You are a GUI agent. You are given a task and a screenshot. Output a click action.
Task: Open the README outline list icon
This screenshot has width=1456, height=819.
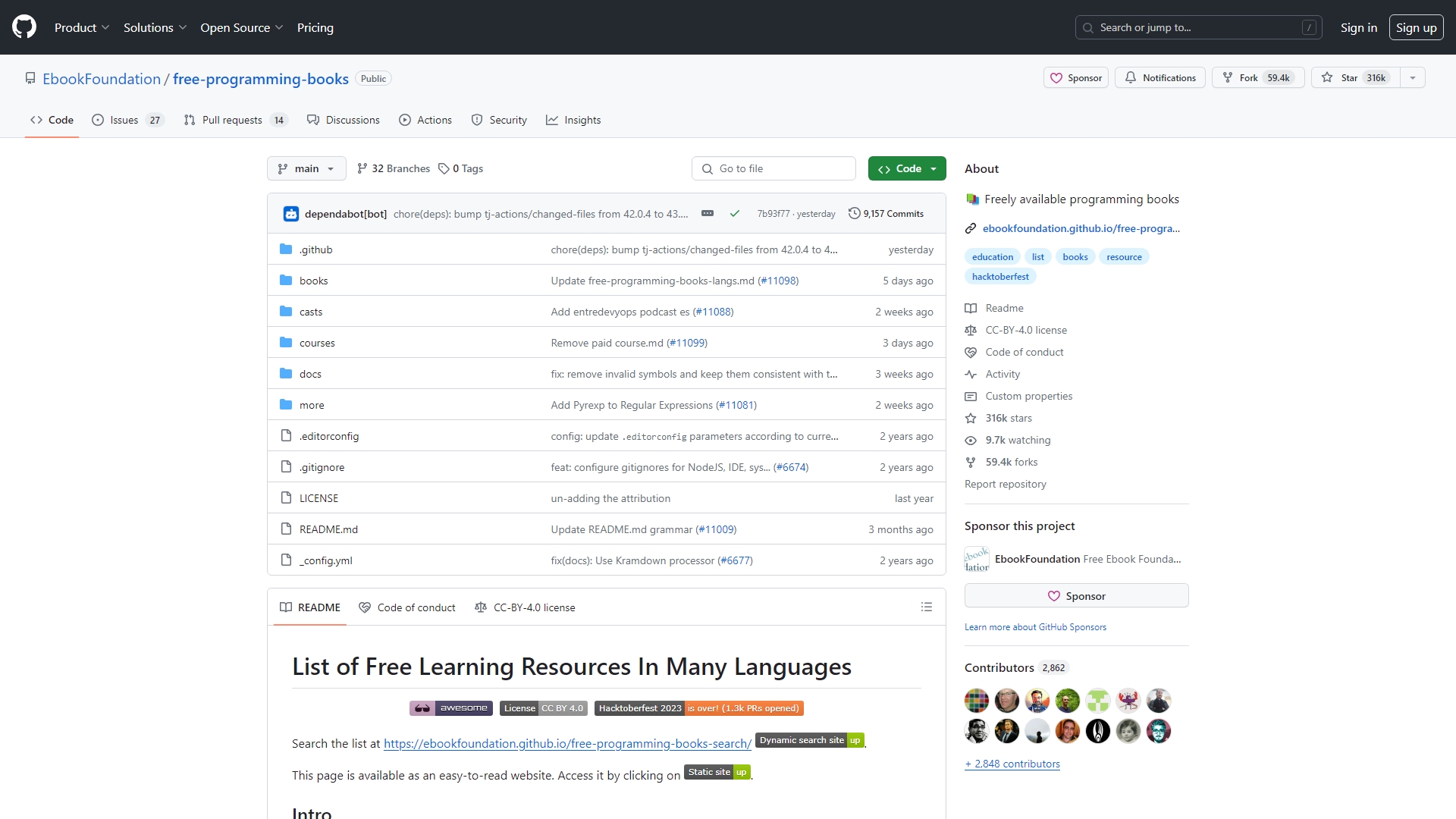pos(927,607)
